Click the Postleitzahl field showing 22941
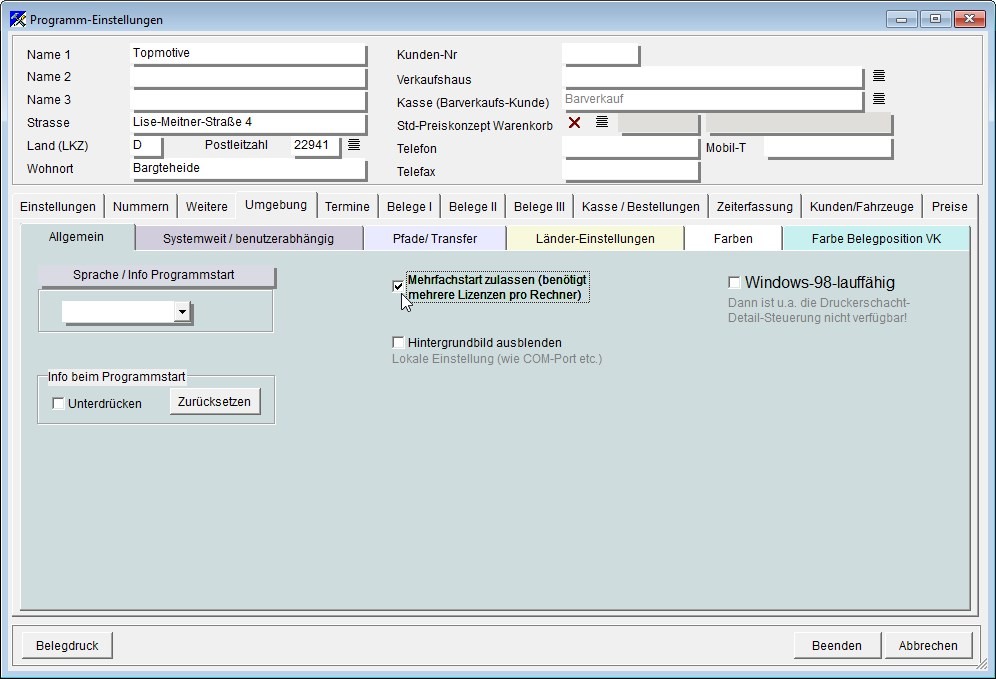The width and height of the screenshot is (996, 679). (316, 145)
